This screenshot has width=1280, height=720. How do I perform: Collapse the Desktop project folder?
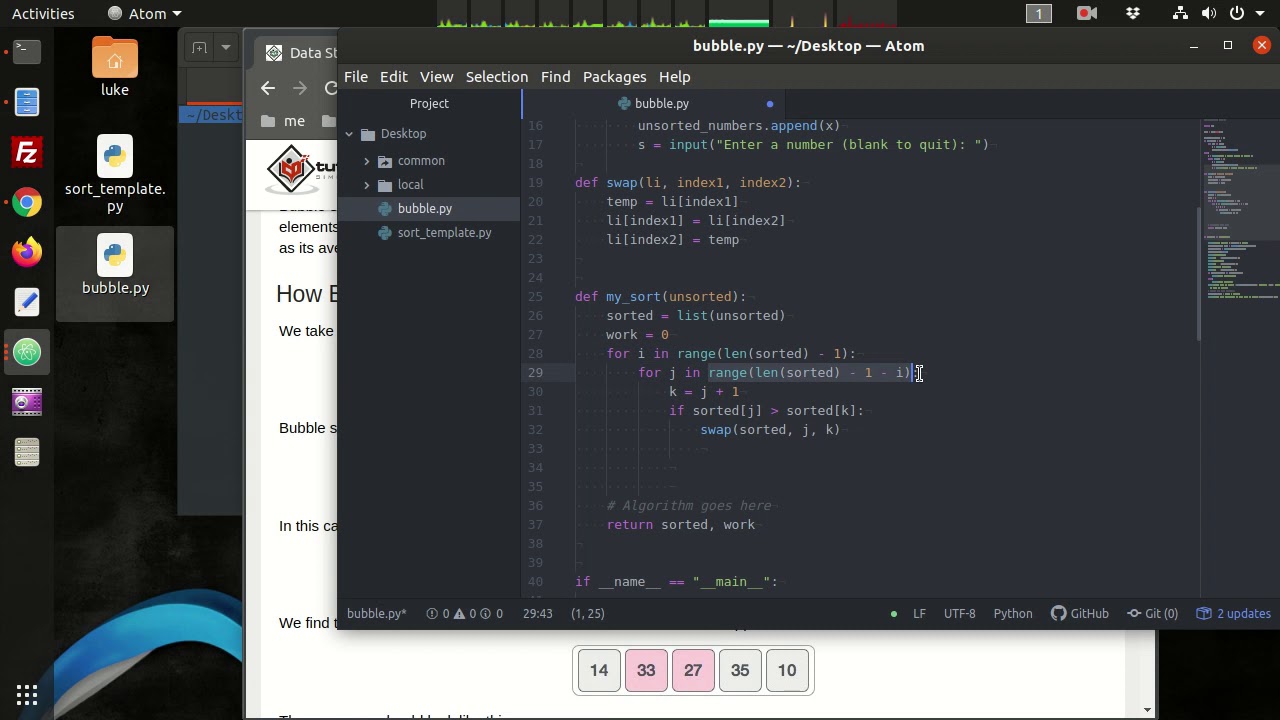click(x=349, y=134)
